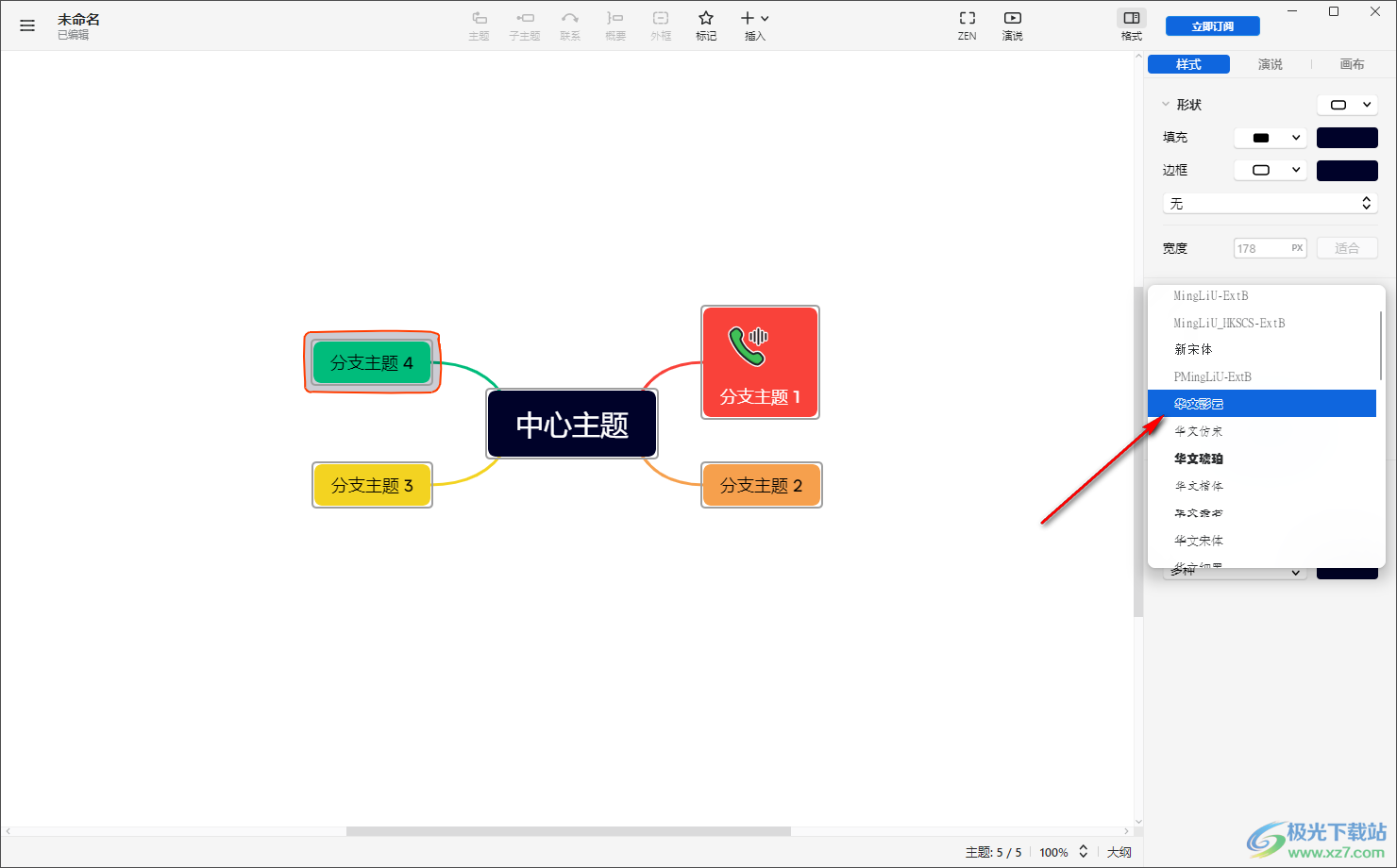Screen dimensions: 1397x868
Task: Switch to the 样式 style tab
Action: pos(1188,64)
